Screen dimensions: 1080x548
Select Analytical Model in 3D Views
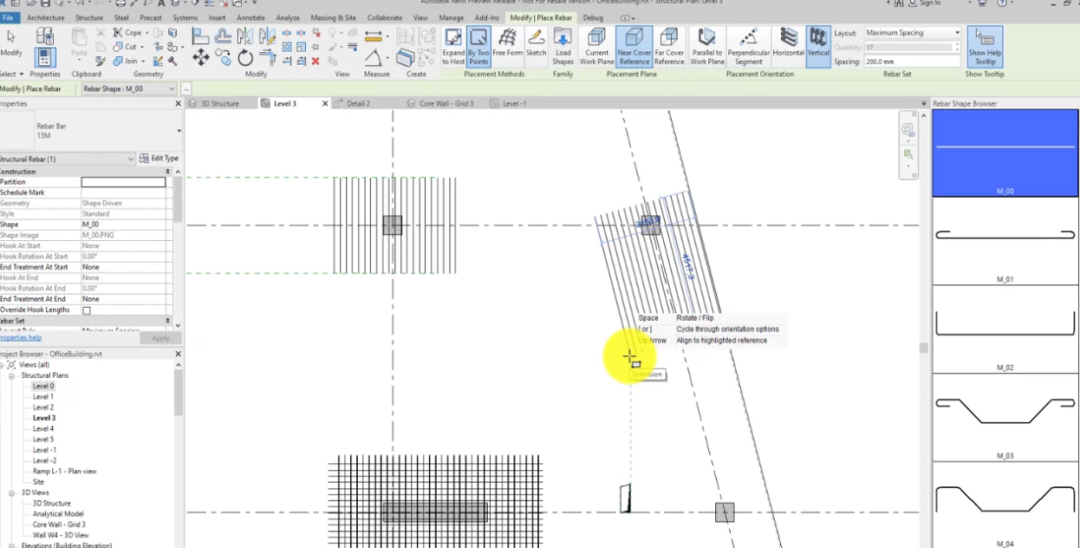[x=58, y=514]
